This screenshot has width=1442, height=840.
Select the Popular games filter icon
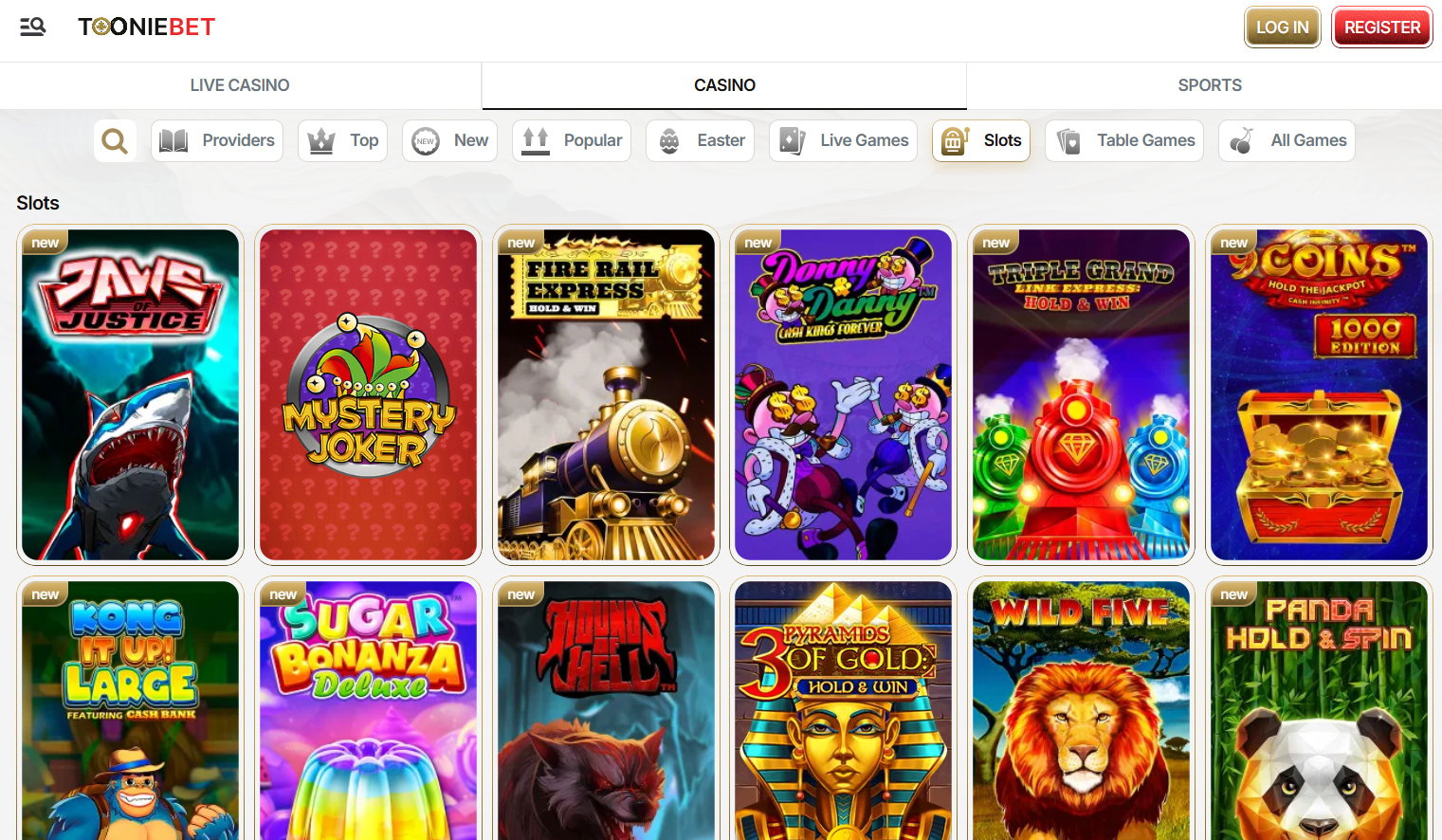[534, 140]
